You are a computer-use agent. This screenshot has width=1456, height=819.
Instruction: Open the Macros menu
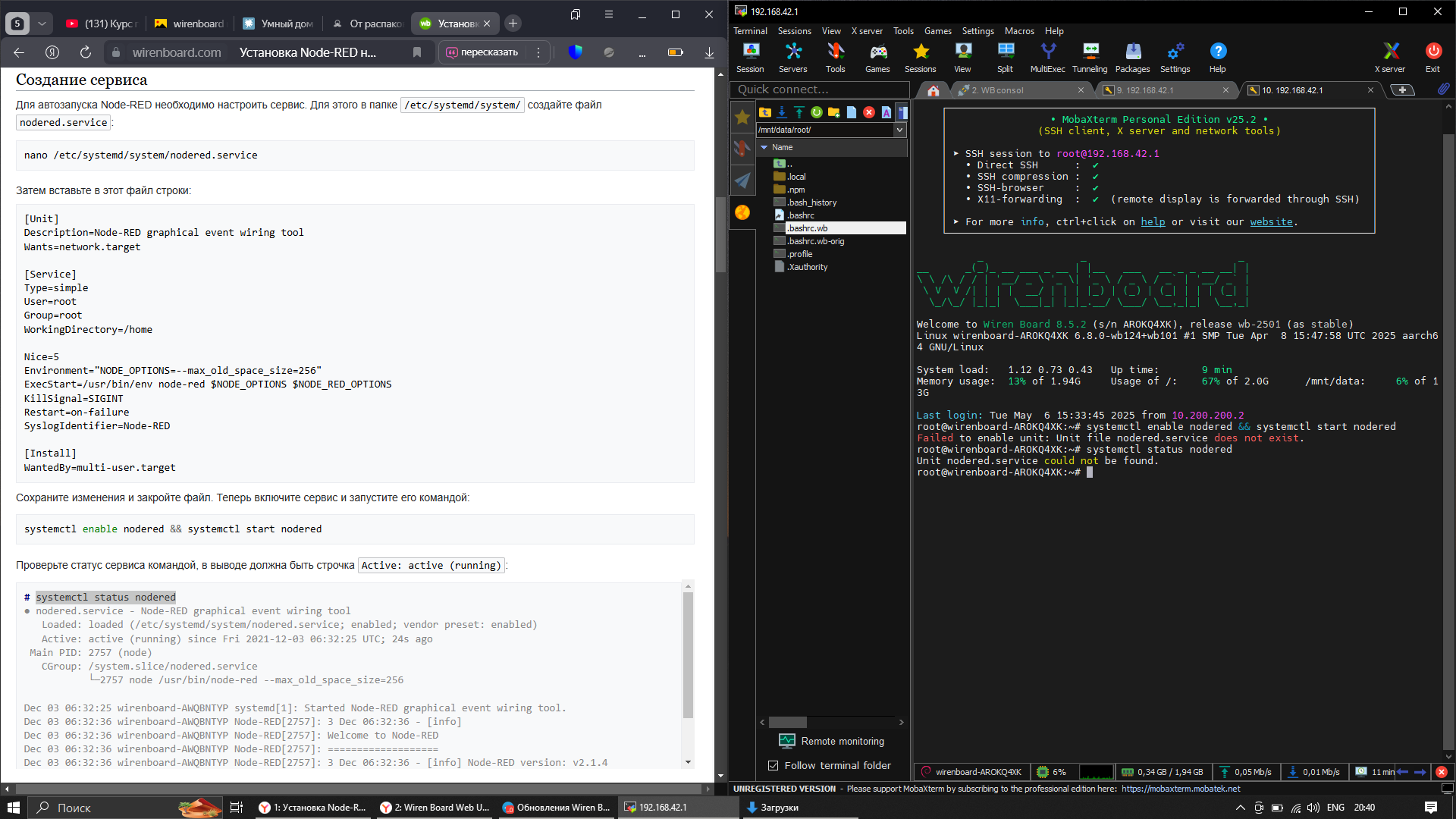pos(1018,31)
